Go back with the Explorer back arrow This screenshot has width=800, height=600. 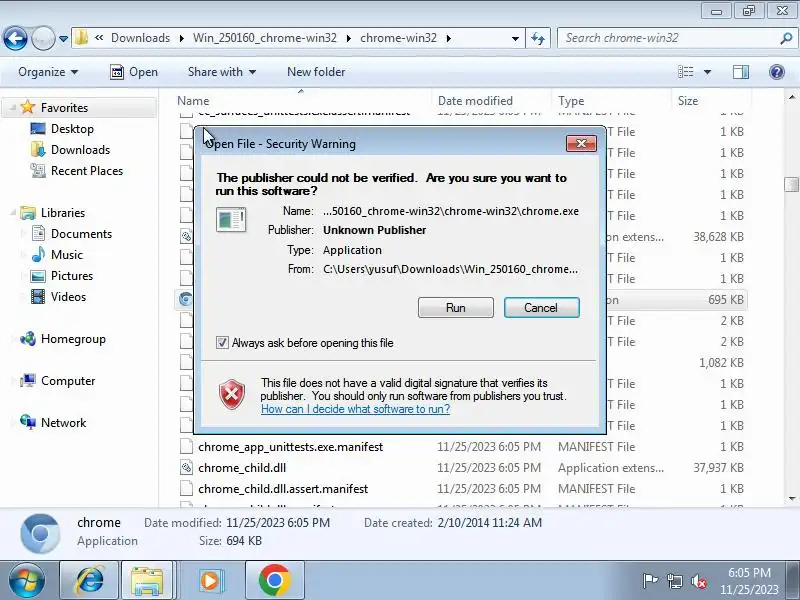click(x=15, y=38)
